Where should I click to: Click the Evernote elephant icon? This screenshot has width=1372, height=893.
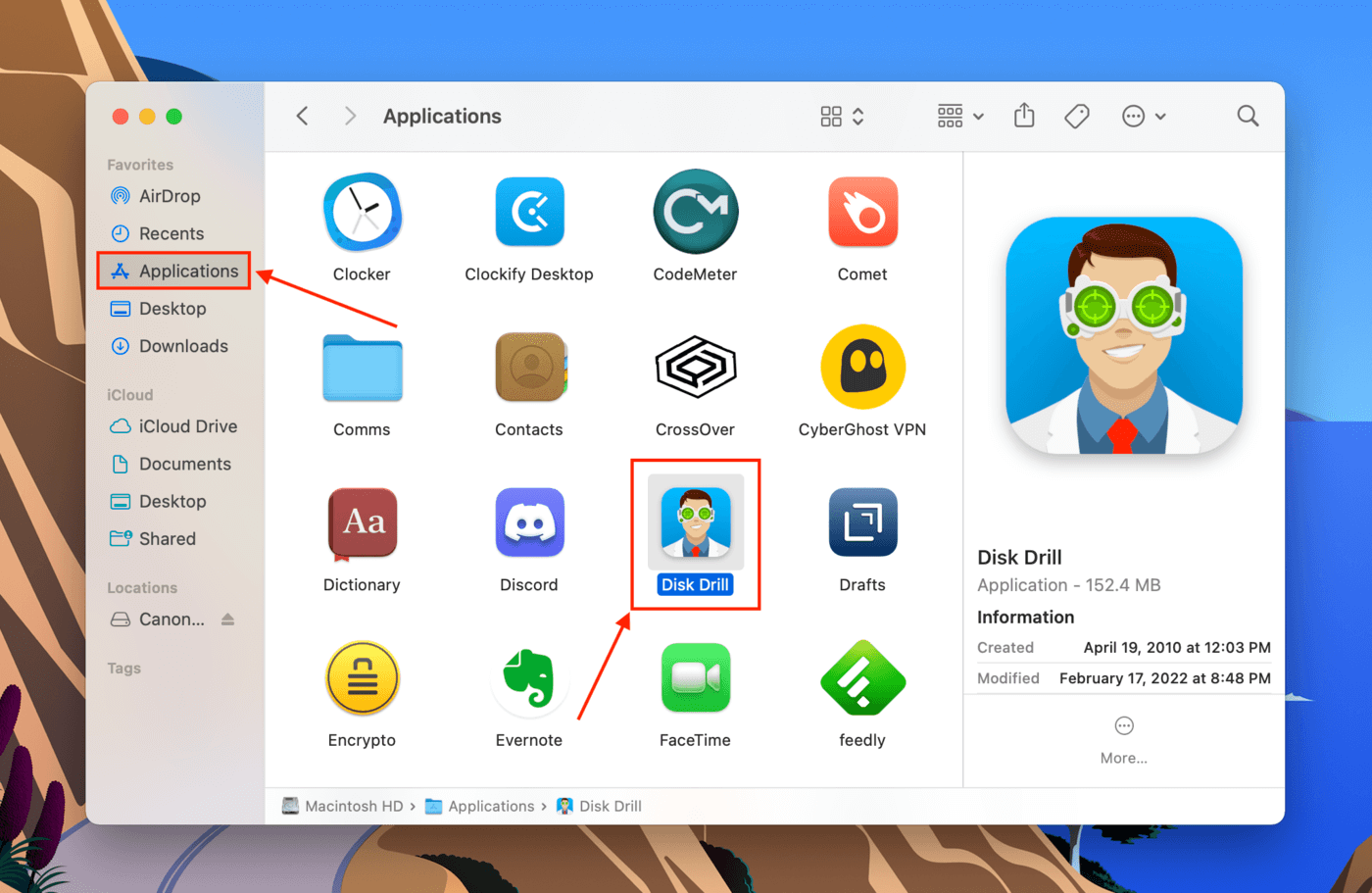[529, 677]
